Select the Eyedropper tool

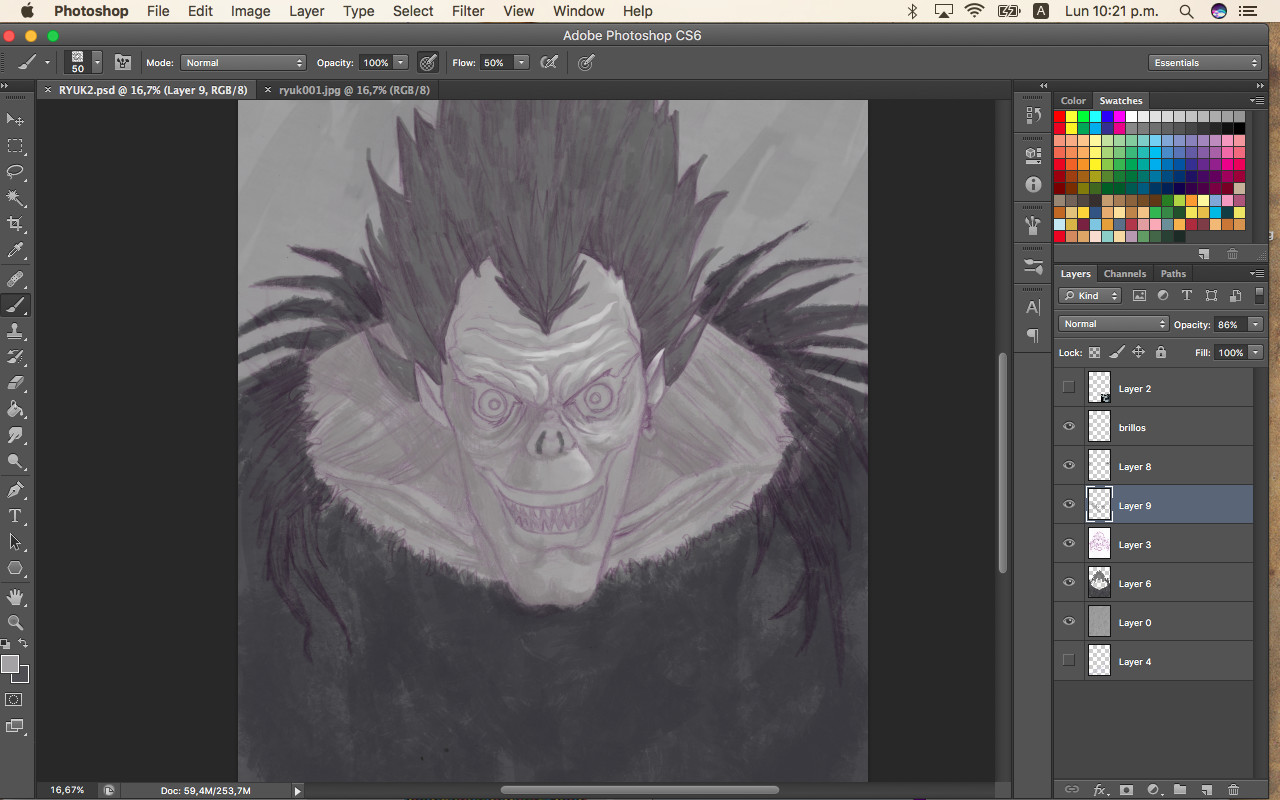tap(16, 250)
